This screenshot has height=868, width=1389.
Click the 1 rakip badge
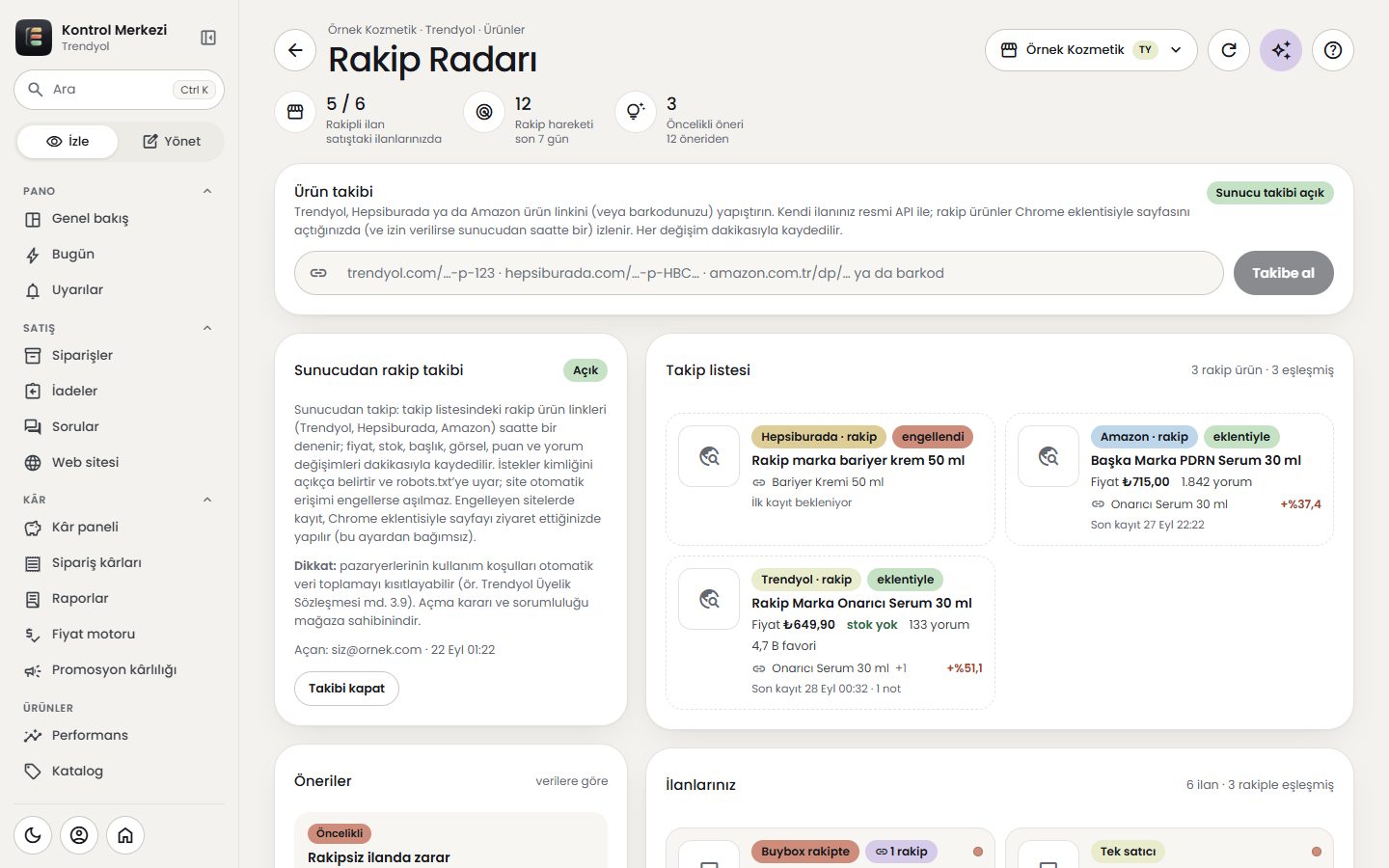click(901, 852)
